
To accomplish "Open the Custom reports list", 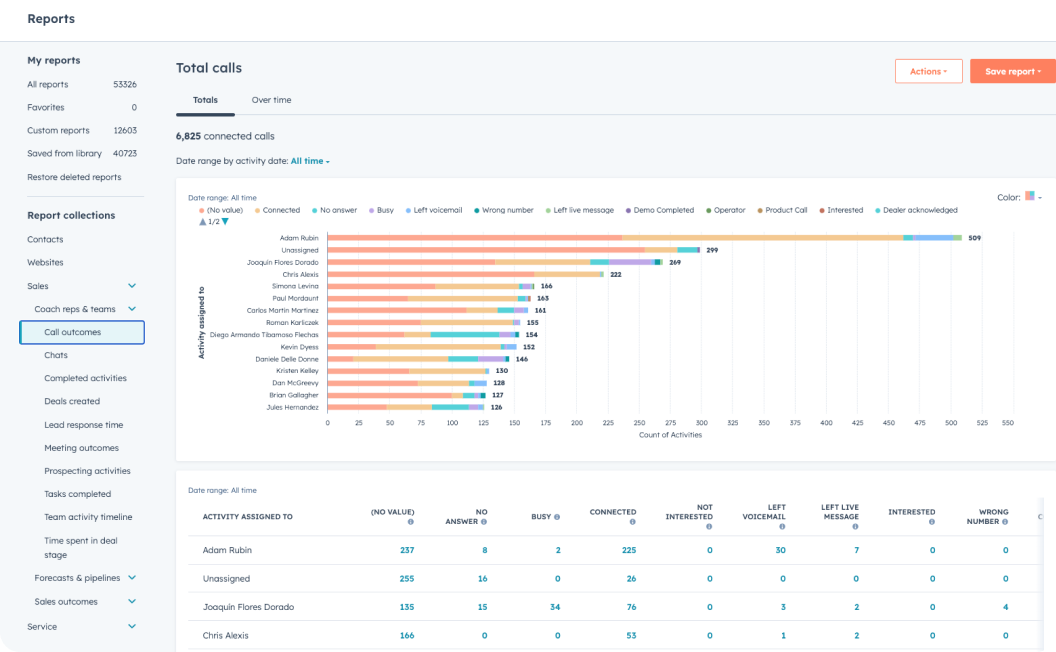I will tap(58, 130).
